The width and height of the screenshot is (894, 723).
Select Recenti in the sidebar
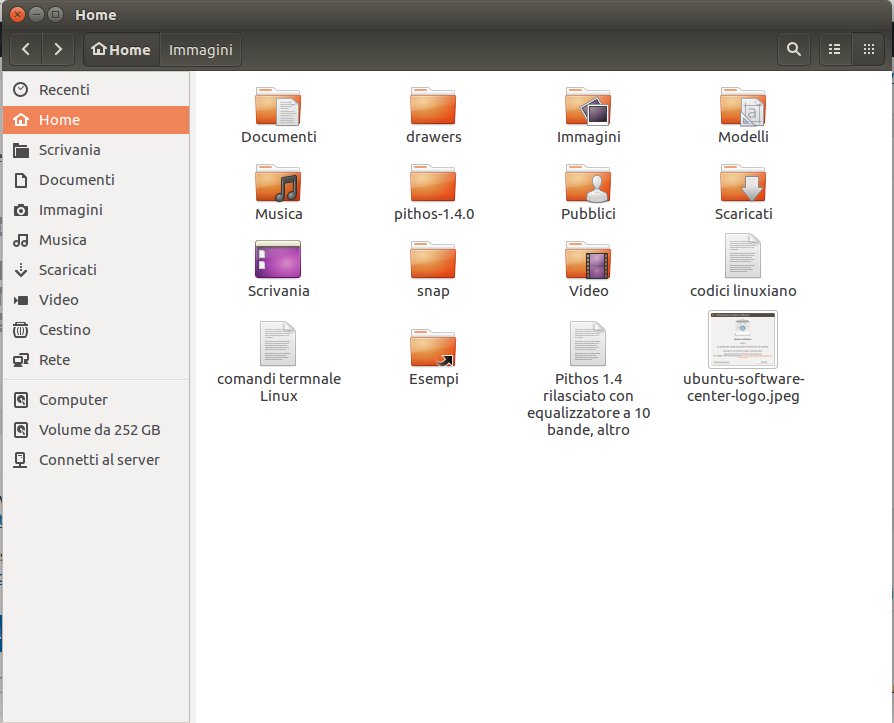click(64, 90)
